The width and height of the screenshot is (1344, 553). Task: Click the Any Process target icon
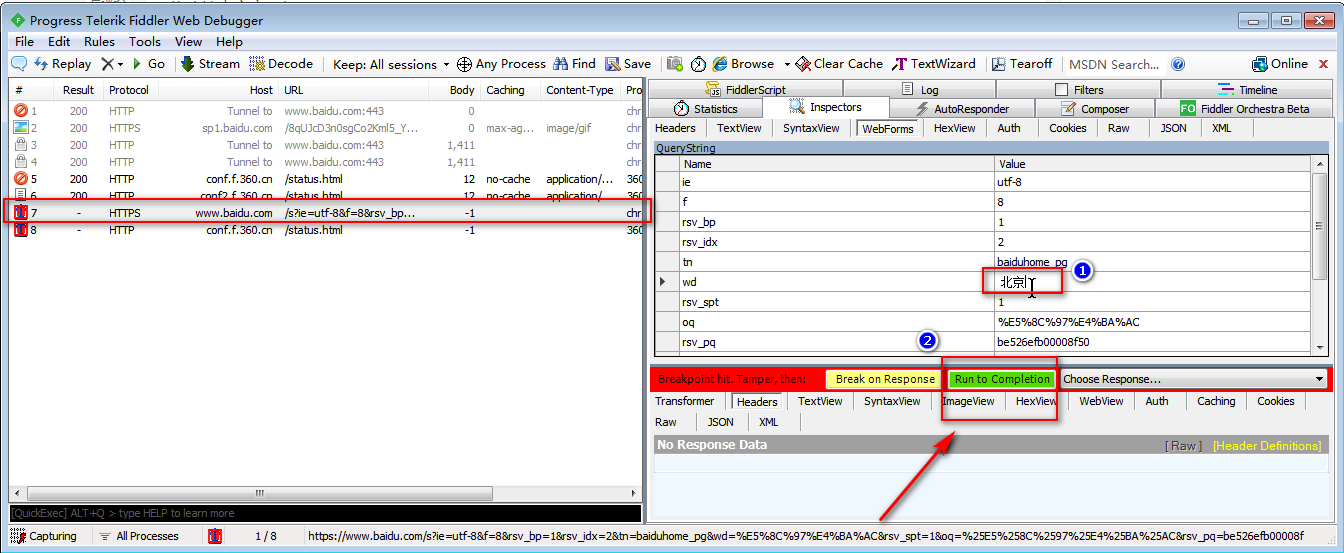pyautogui.click(x=464, y=64)
